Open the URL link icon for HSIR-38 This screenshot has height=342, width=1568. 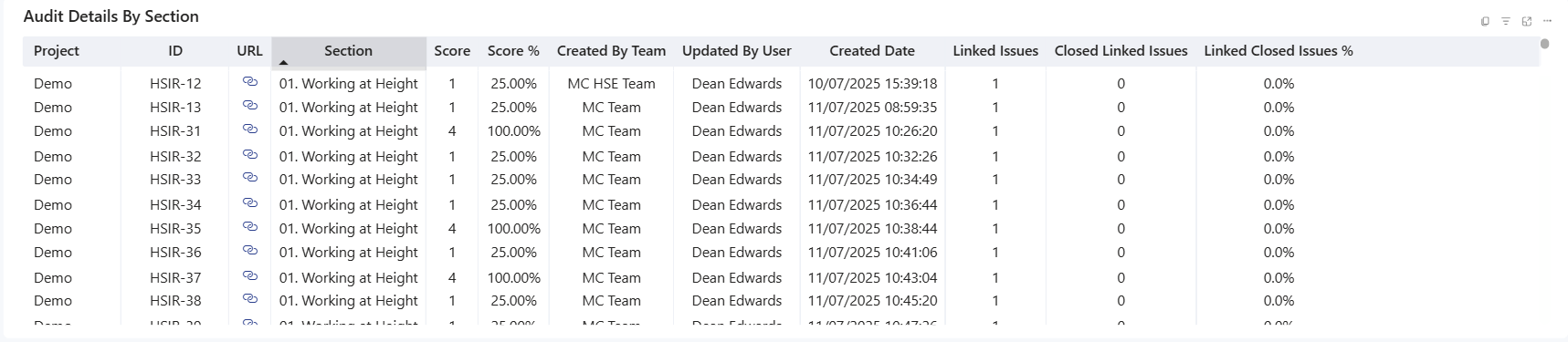coord(249,299)
